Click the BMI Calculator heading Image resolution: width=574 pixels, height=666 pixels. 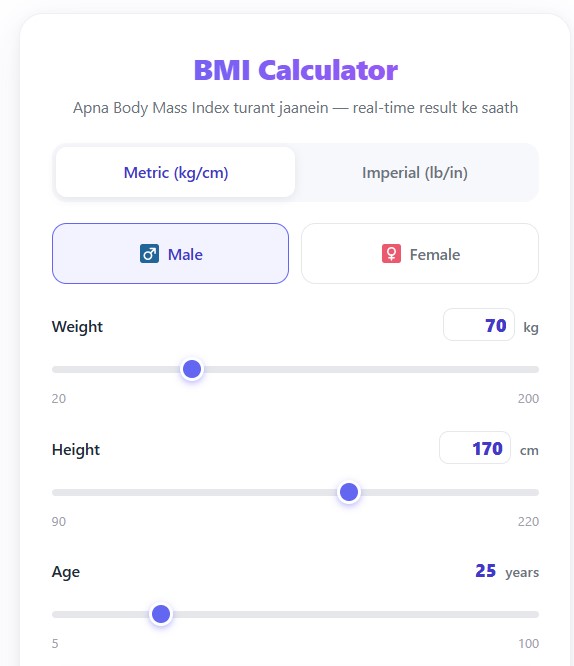tap(296, 70)
